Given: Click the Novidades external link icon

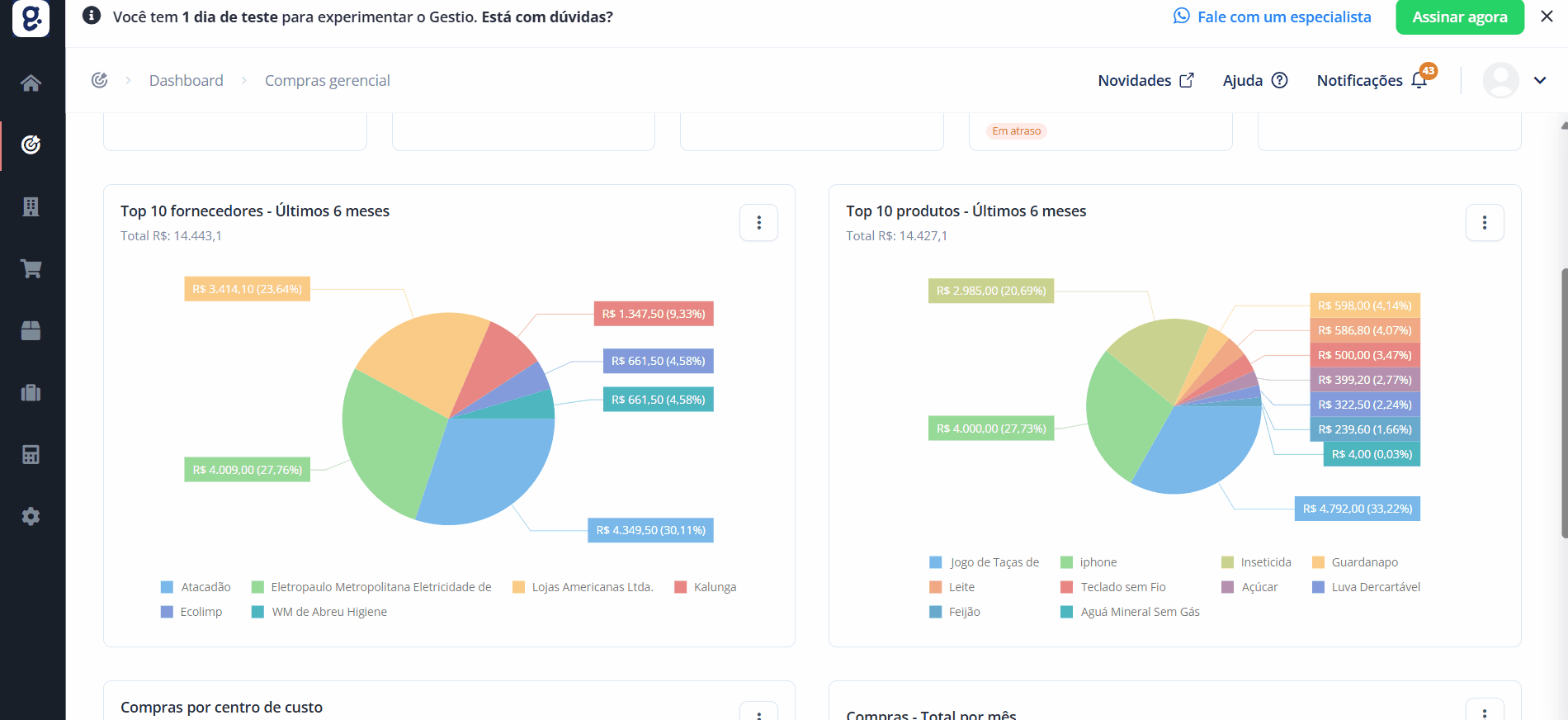Looking at the screenshot, I should pyautogui.click(x=1187, y=80).
